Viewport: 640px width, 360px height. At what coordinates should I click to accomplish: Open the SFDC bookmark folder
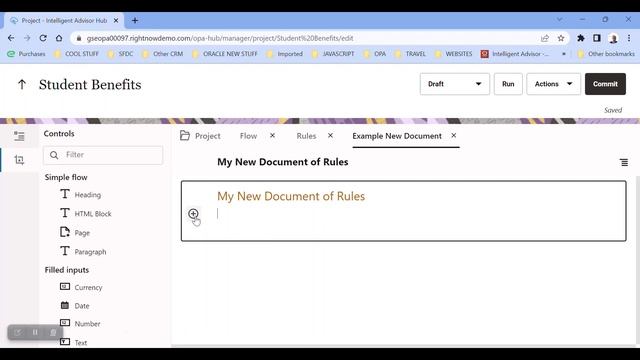(x=120, y=54)
